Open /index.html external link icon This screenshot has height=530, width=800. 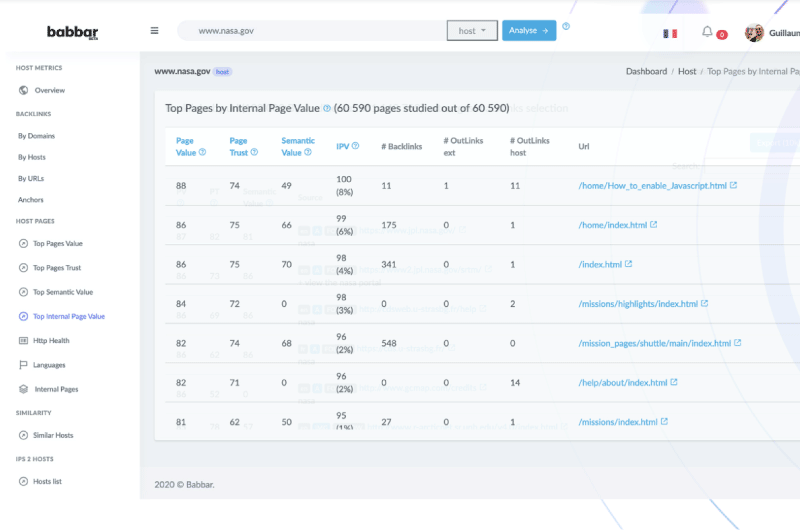[629, 264]
